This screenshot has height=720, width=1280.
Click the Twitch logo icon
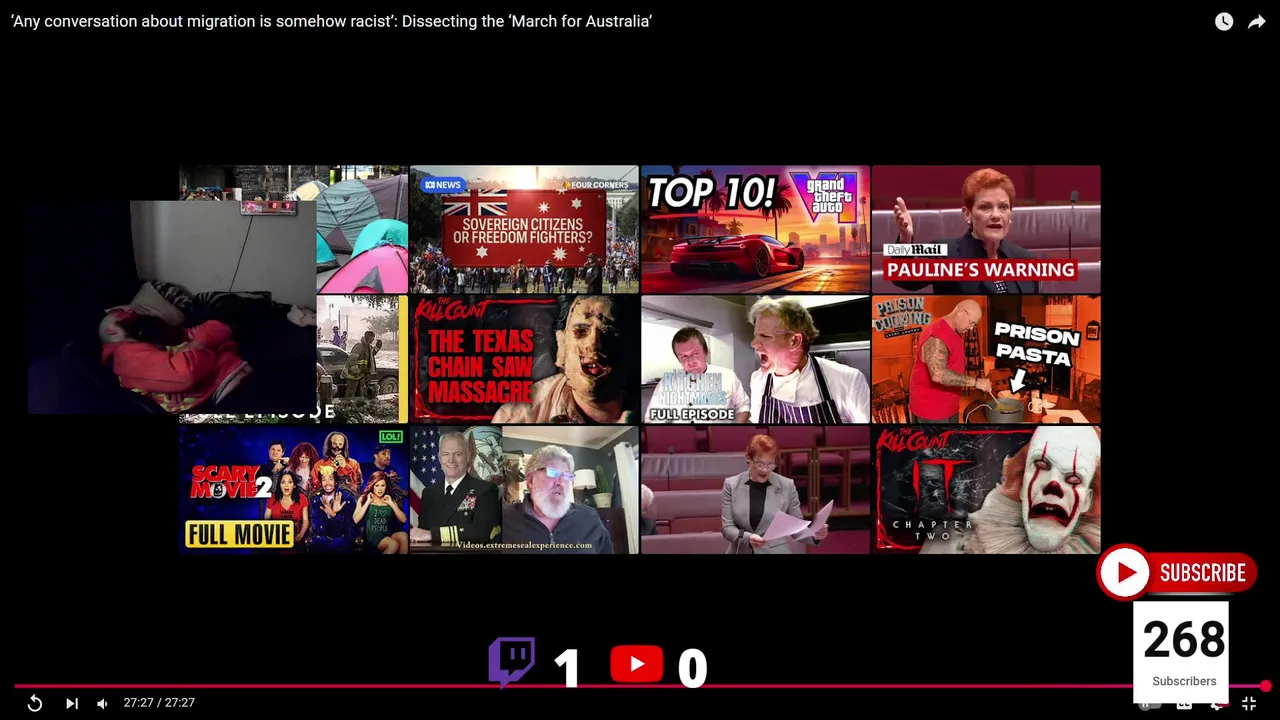pyautogui.click(x=511, y=662)
